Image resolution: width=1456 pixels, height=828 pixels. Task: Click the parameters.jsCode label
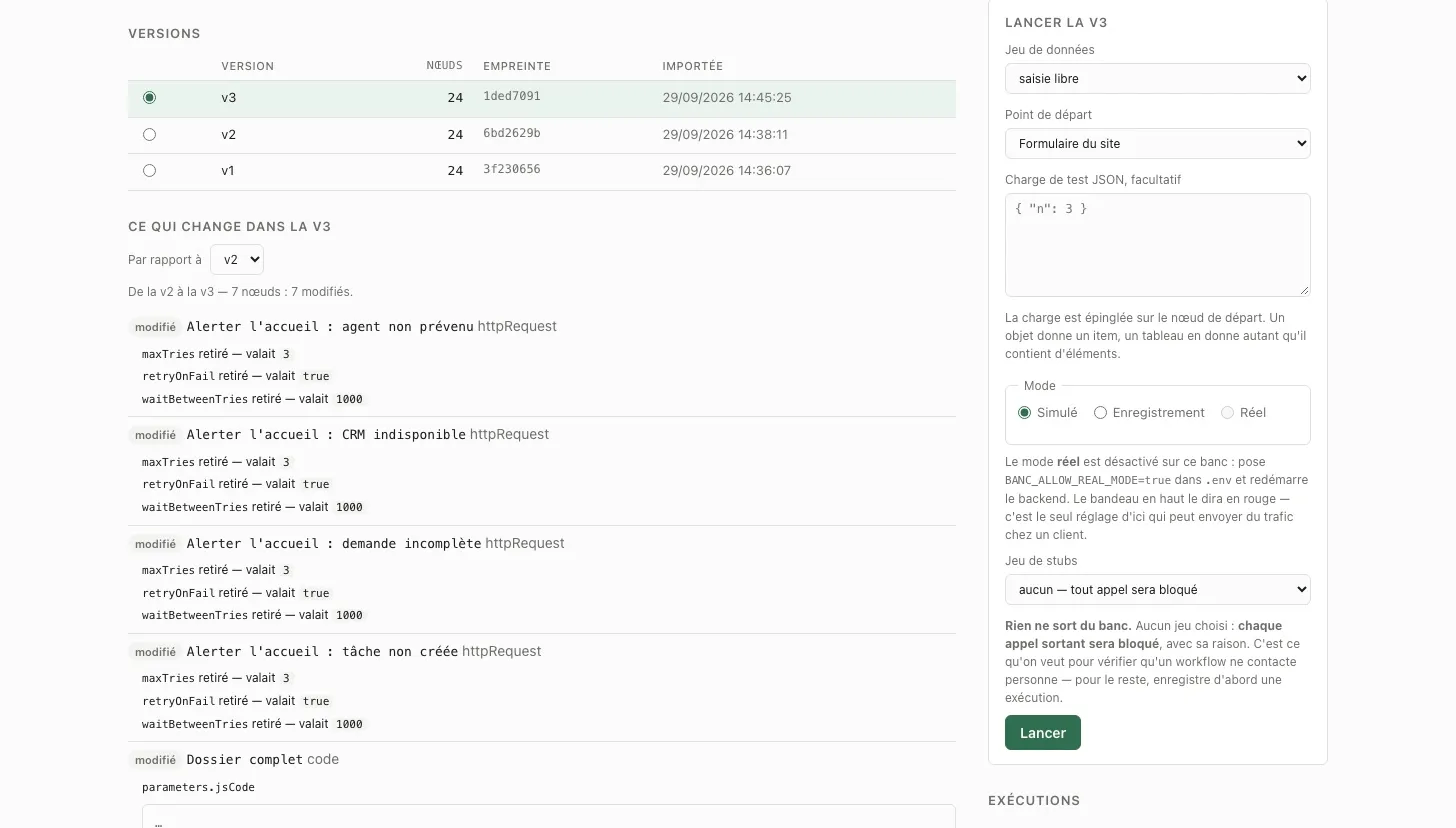[198, 787]
